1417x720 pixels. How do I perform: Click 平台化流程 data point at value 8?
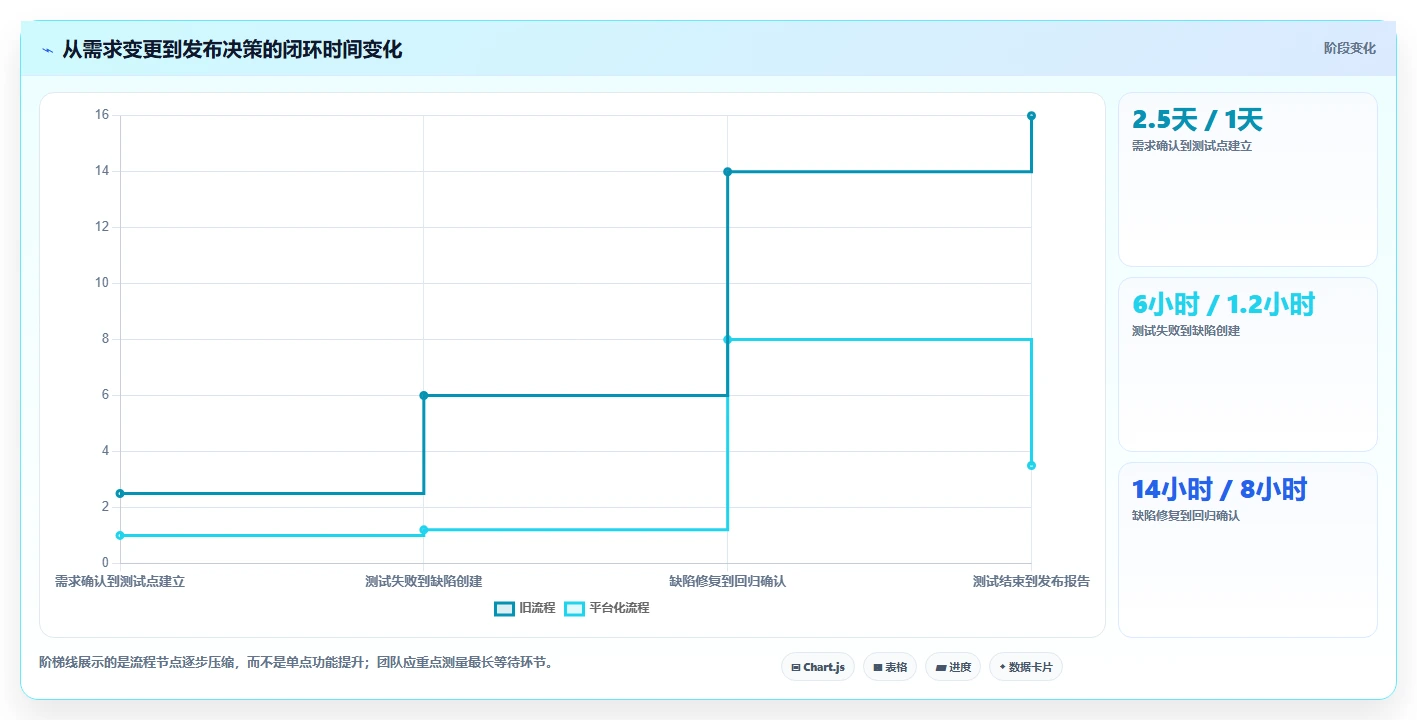pyautogui.click(x=728, y=339)
